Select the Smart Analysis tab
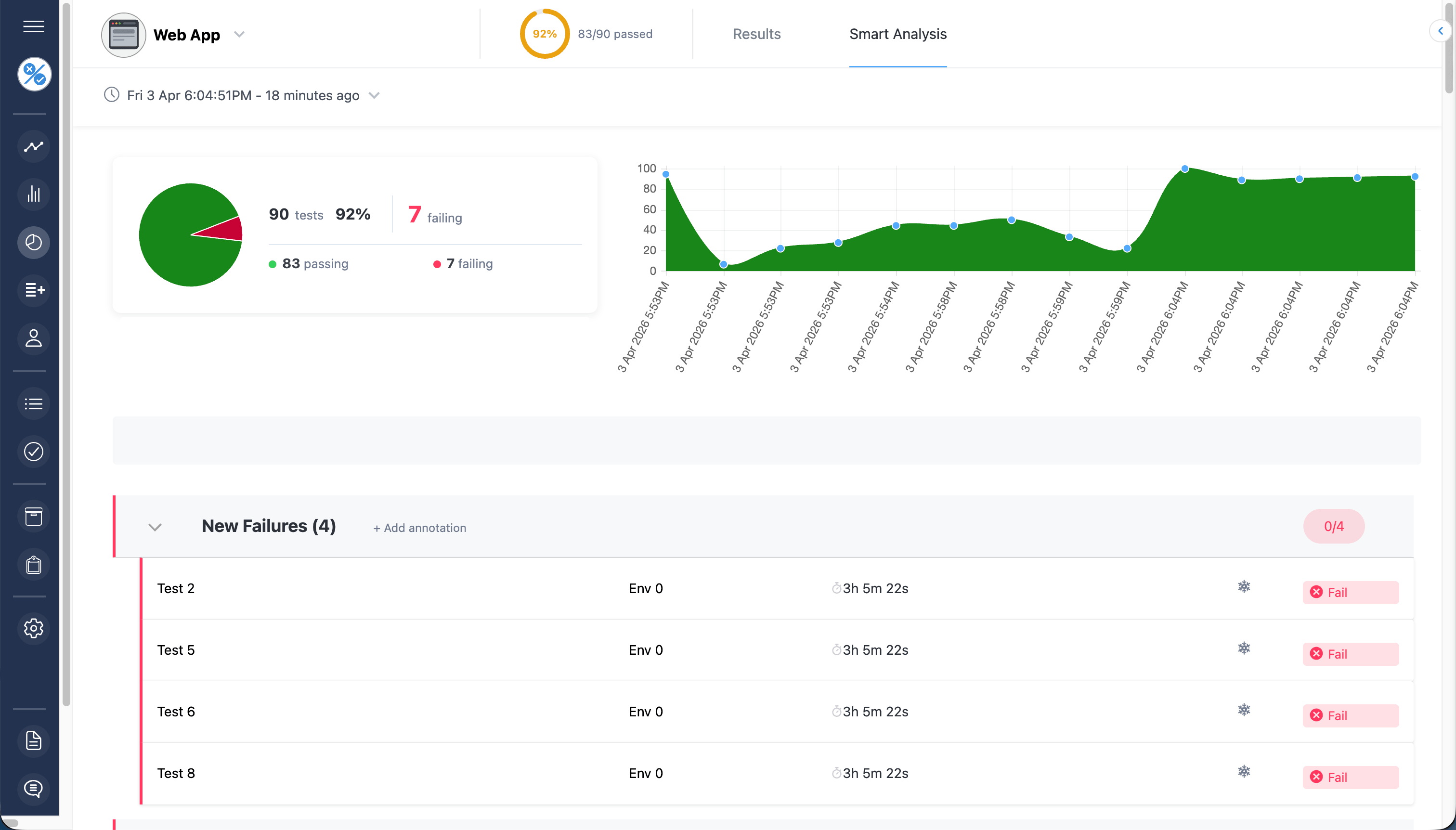 897,34
